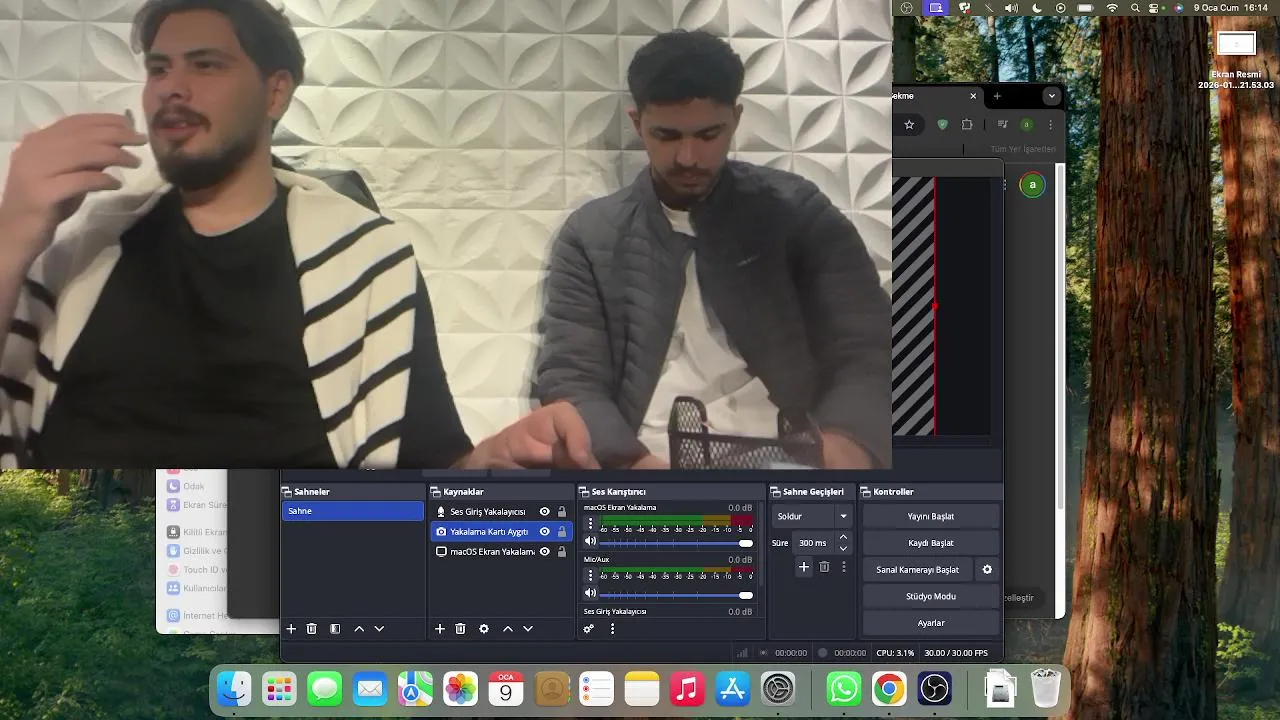Unlock Yakalama Kartı Aygıtı source
The width and height of the screenshot is (1280, 720).
point(562,532)
